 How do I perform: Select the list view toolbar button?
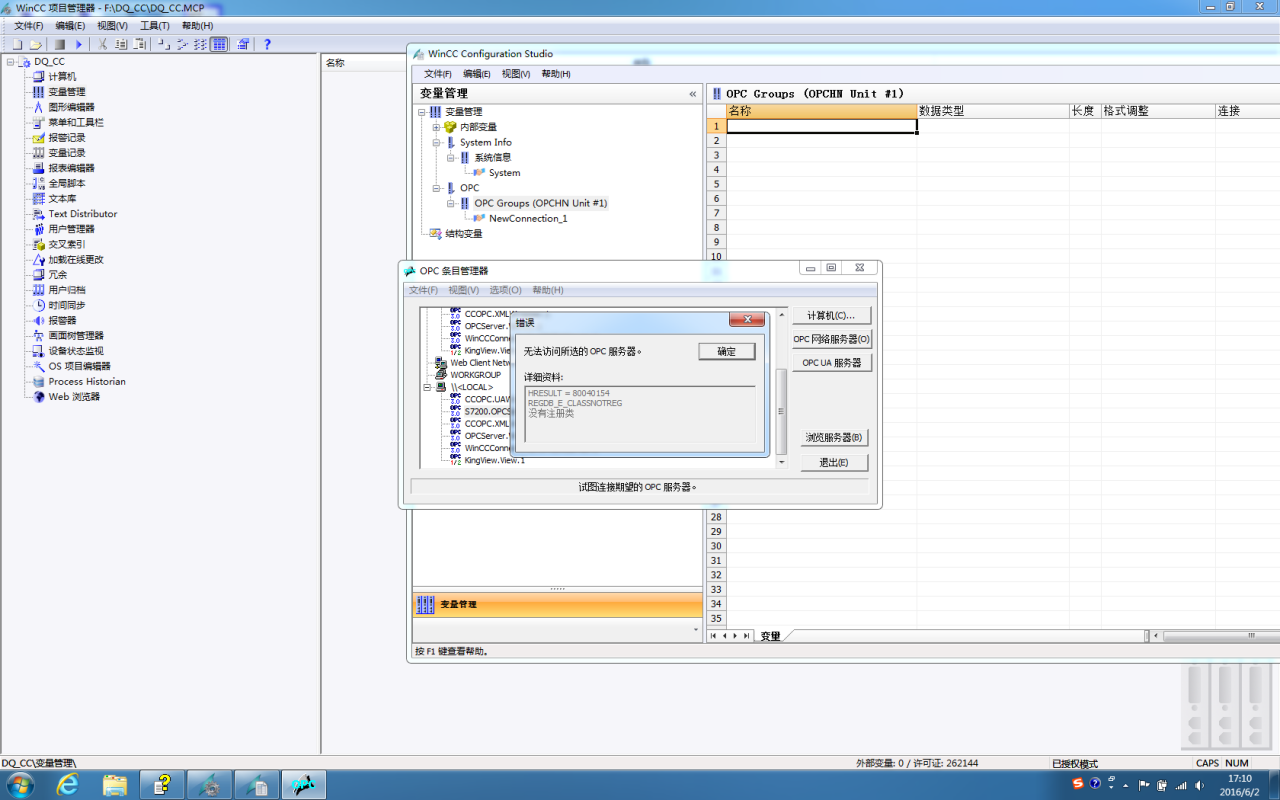pyautogui.click(x=200, y=44)
